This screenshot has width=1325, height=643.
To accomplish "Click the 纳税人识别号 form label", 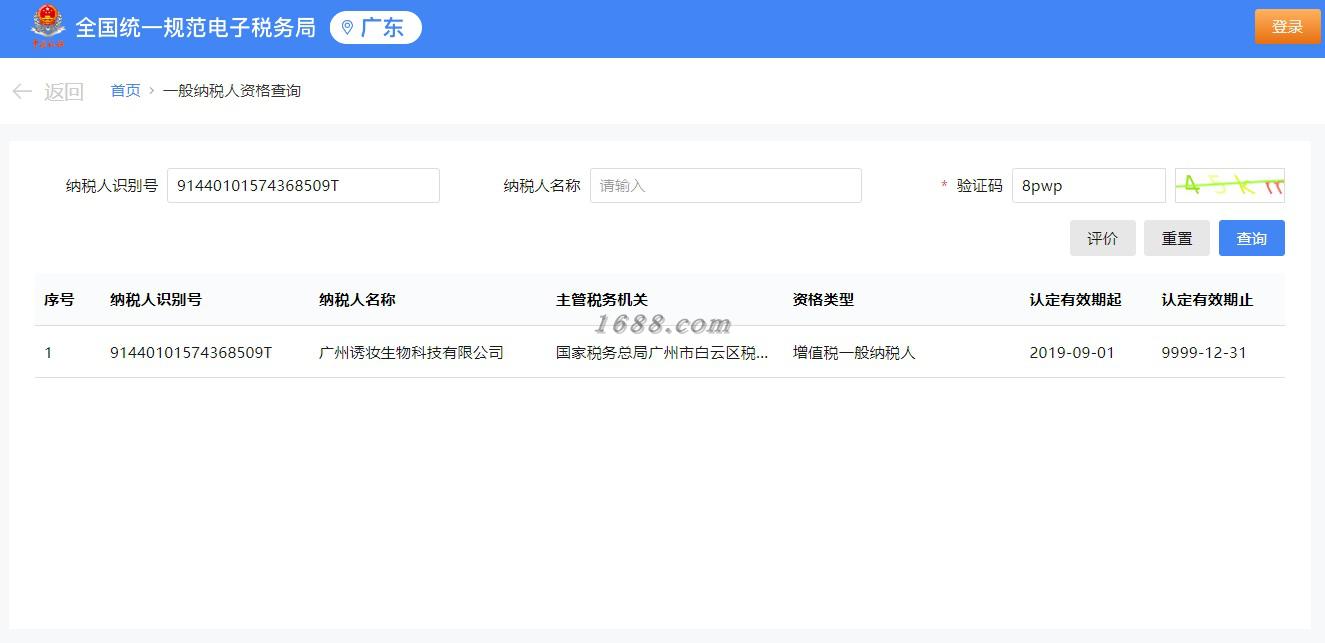I will (x=112, y=185).
